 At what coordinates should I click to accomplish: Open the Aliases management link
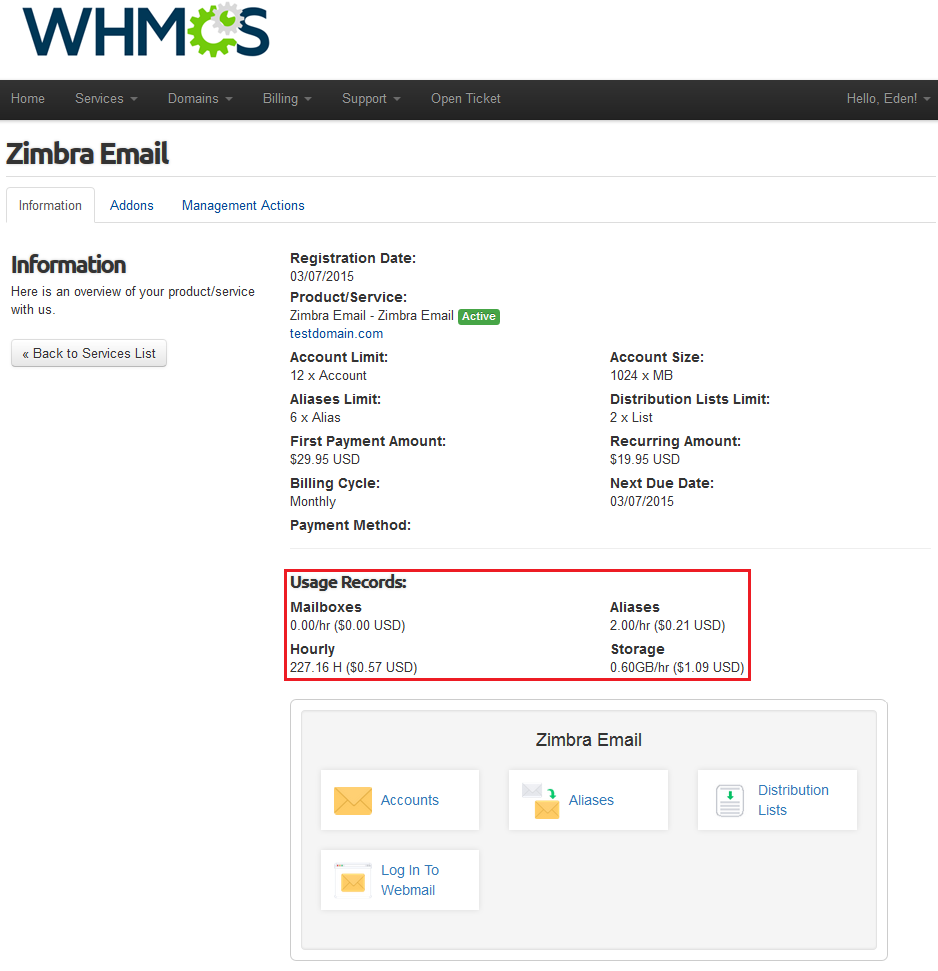pyautogui.click(x=591, y=800)
